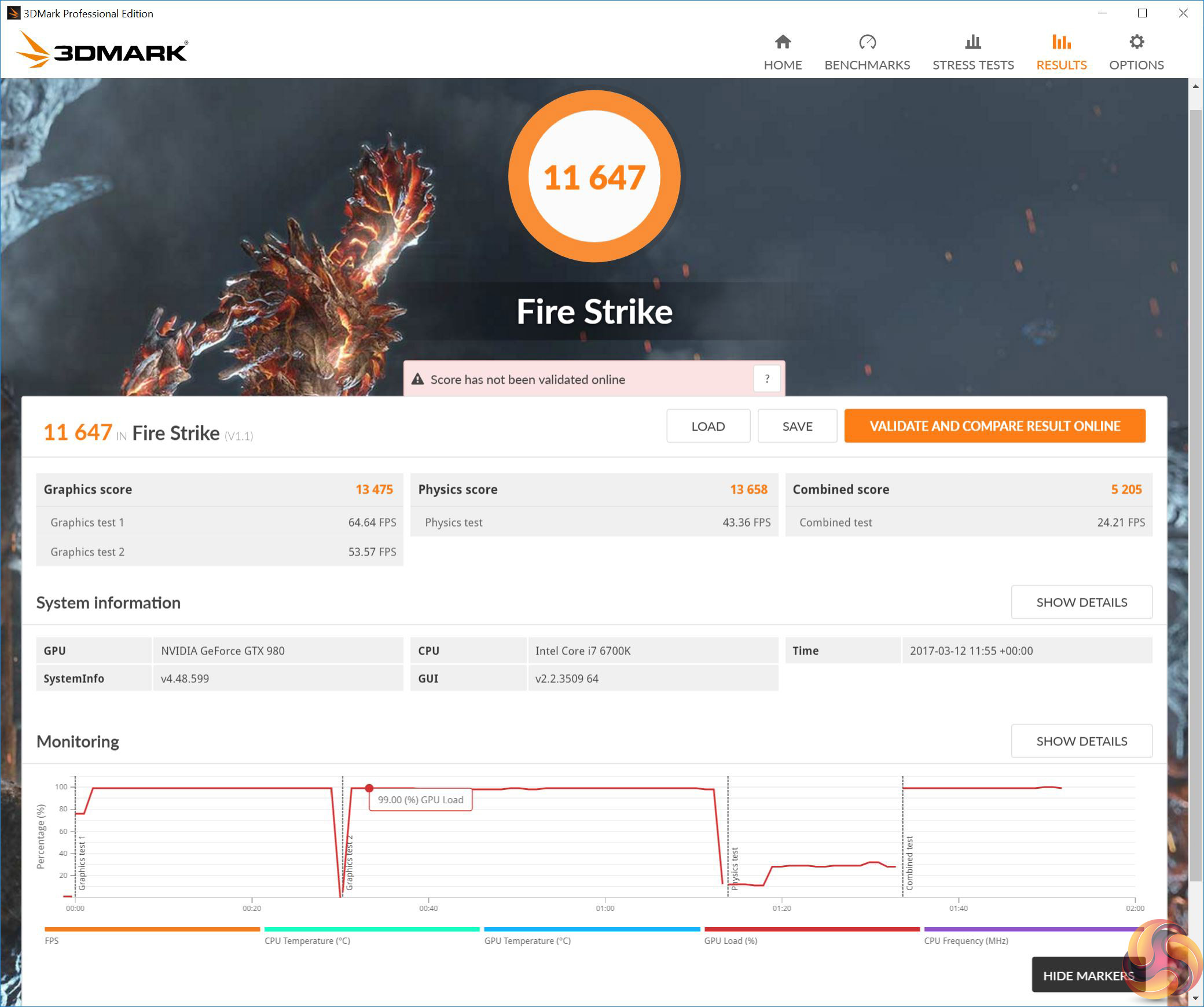Hide the chart markers
This screenshot has height=1007, width=1204.
tap(1088, 976)
